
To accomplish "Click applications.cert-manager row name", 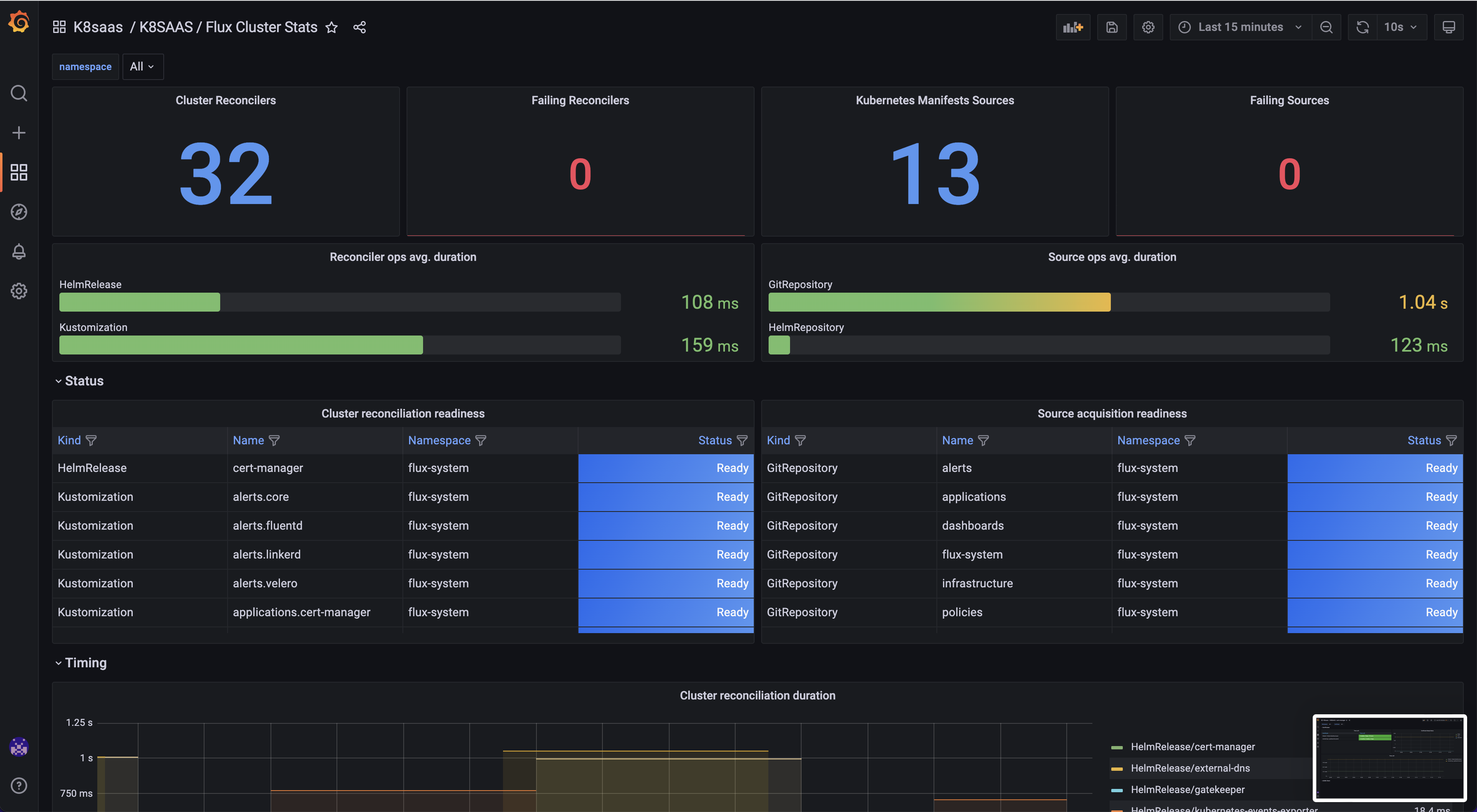I will [301, 612].
